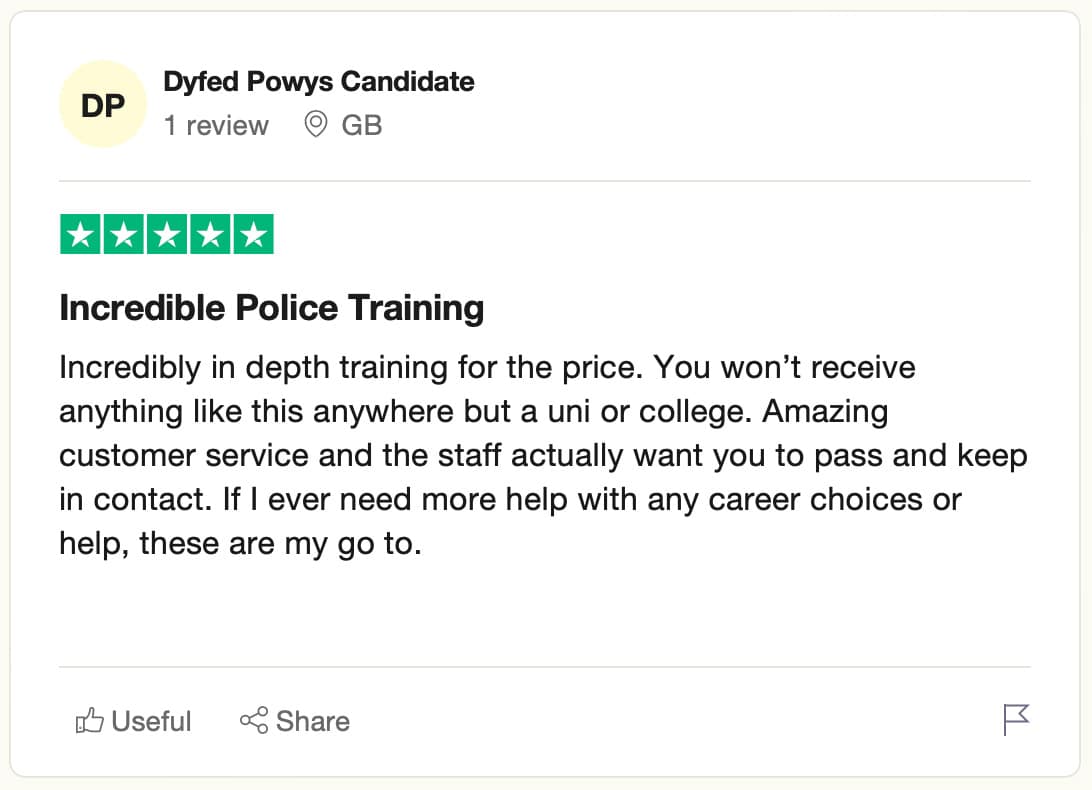Click the fifth green rating star
The width and height of the screenshot is (1092, 790).
pos(253,236)
